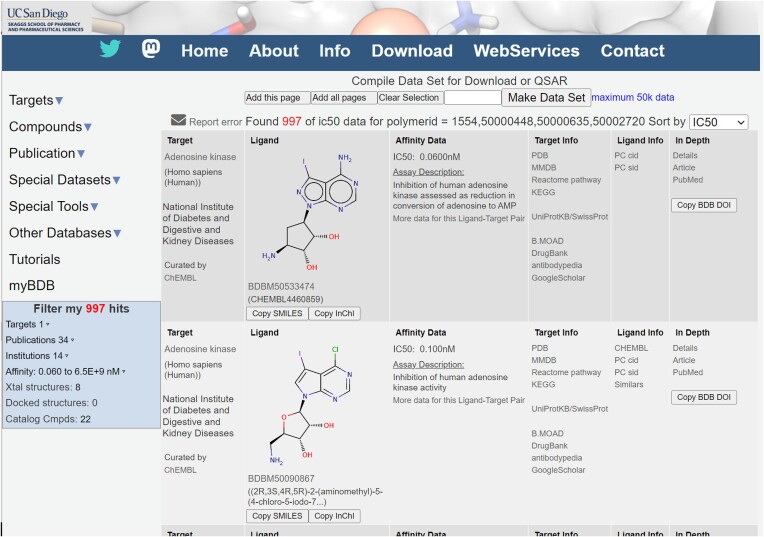The image size is (764, 537).
Task: Copy InChI for ligand BDBM50090867
Action: pos(334,516)
